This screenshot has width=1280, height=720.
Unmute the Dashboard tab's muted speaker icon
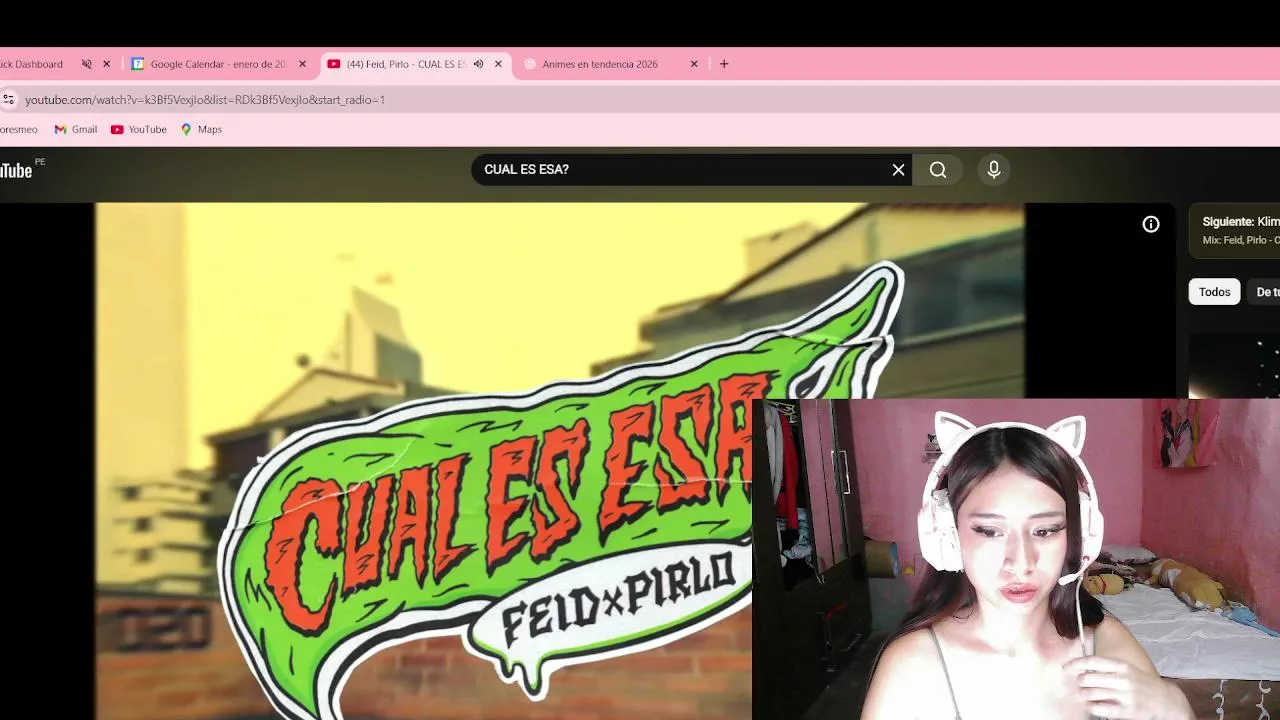[87, 64]
